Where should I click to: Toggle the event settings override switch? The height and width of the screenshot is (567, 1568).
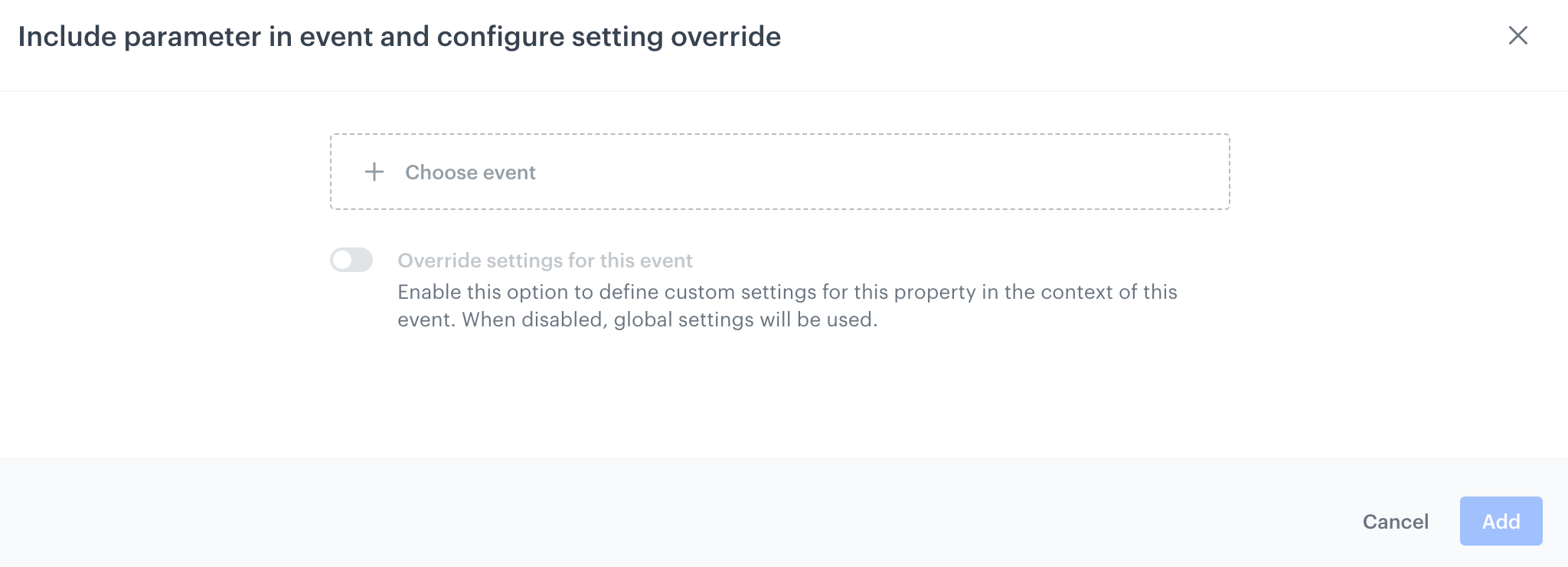(x=352, y=260)
